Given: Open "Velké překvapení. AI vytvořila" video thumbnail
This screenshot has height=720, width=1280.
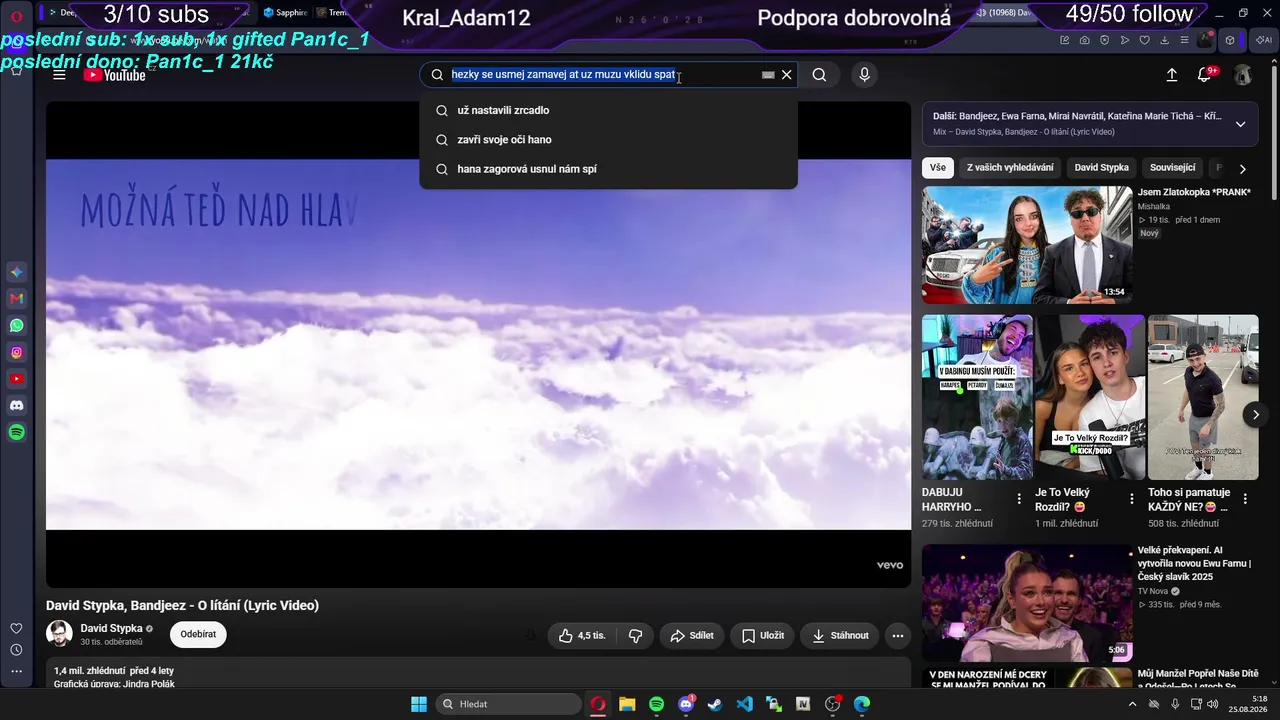Looking at the screenshot, I should (x=1027, y=603).
